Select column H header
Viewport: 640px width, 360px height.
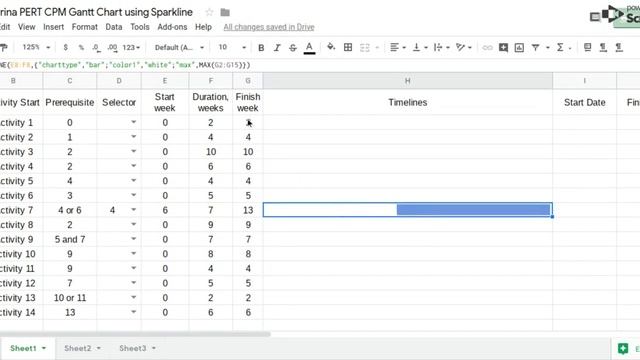[x=408, y=81]
